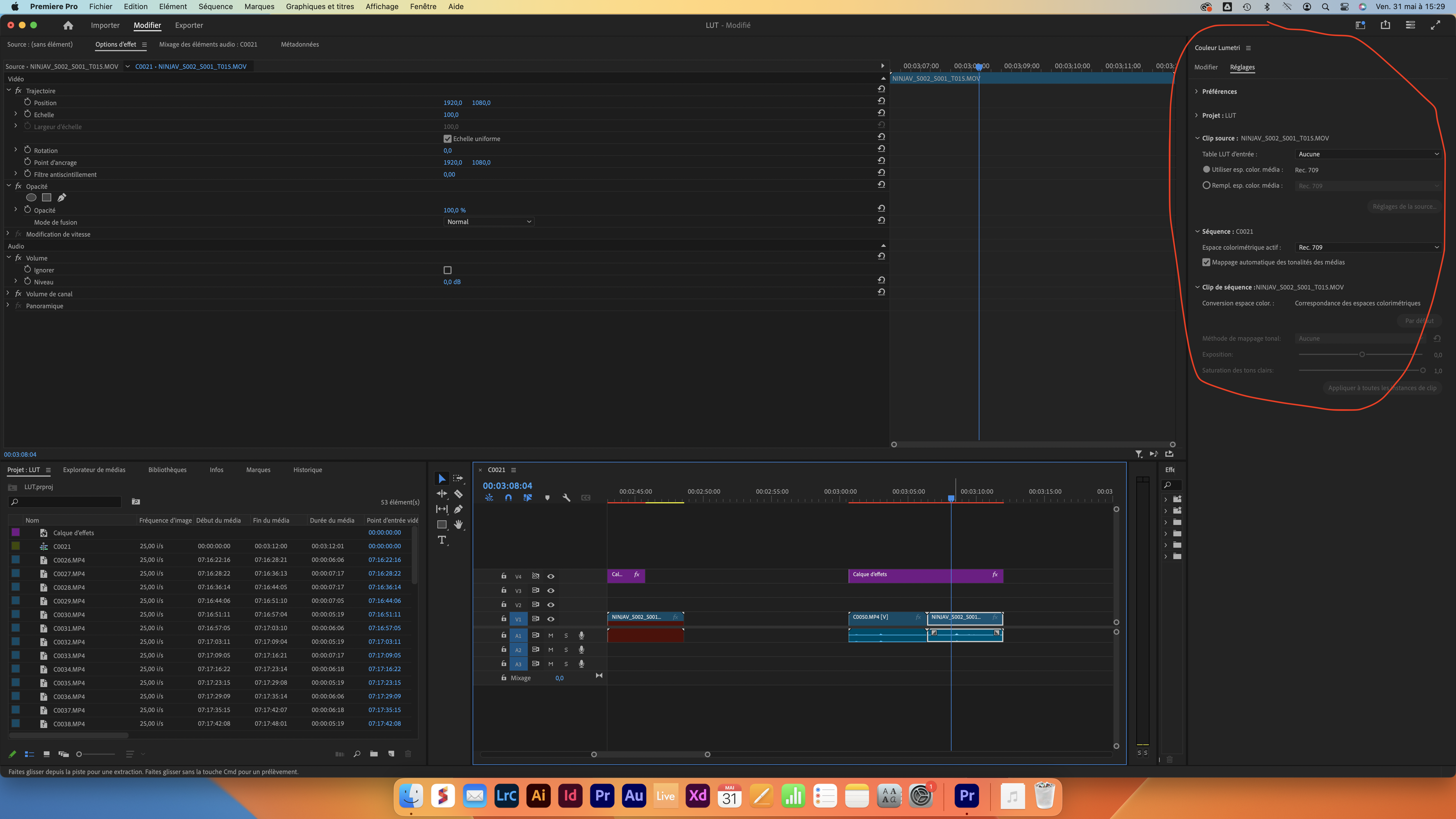Collapse the Séquence : C0021 section
The width and height of the screenshot is (1456, 819).
[1197, 231]
